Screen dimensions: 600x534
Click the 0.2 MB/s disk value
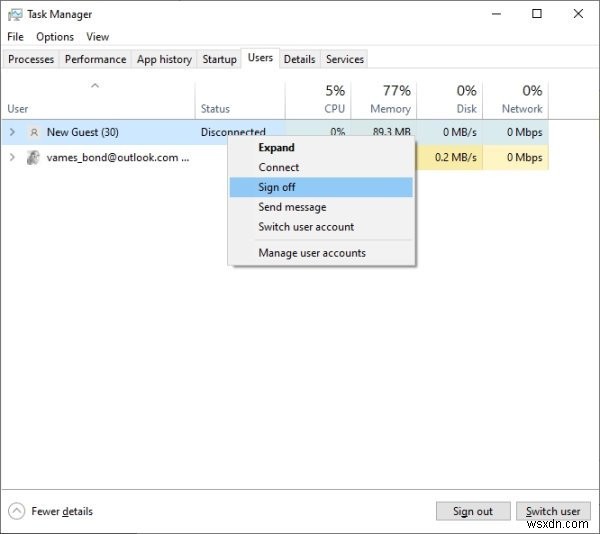[x=455, y=158]
